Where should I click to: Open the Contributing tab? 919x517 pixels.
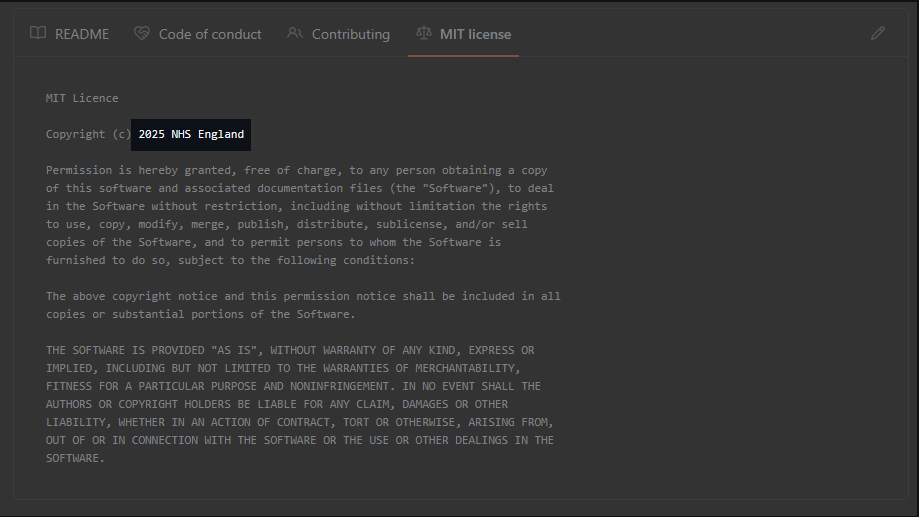coord(350,34)
